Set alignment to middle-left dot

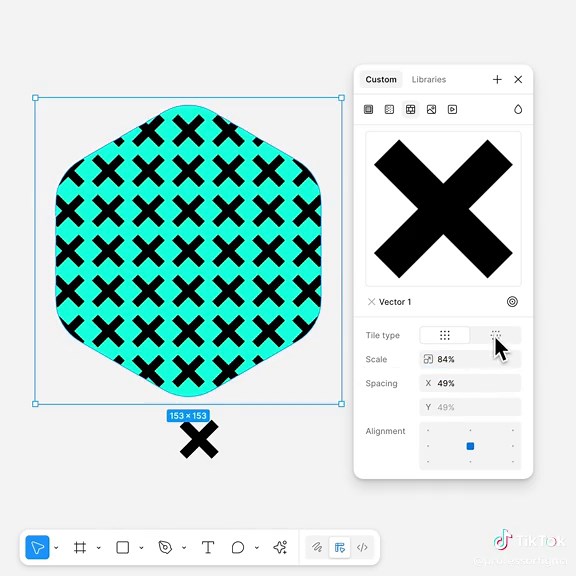tap(428, 446)
